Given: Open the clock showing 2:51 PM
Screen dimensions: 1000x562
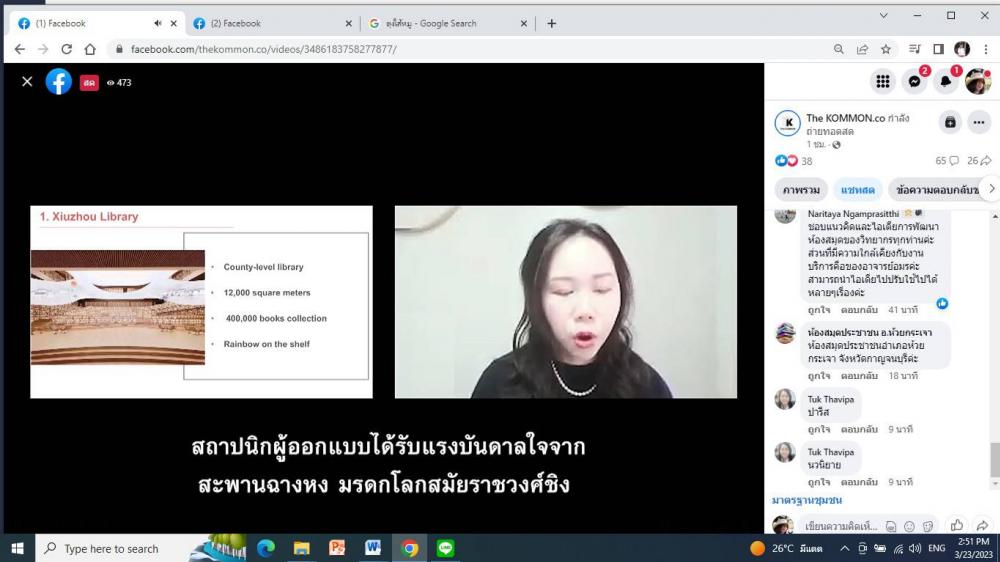Looking at the screenshot, I should [x=974, y=548].
